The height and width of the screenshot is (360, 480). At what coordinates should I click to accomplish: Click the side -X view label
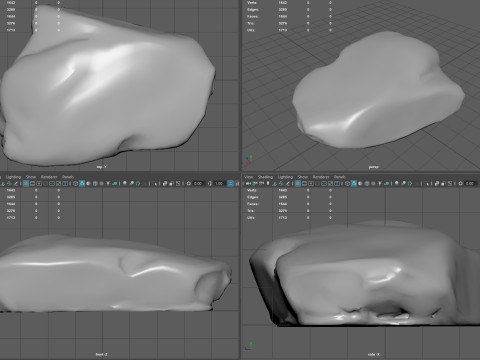[374, 354]
